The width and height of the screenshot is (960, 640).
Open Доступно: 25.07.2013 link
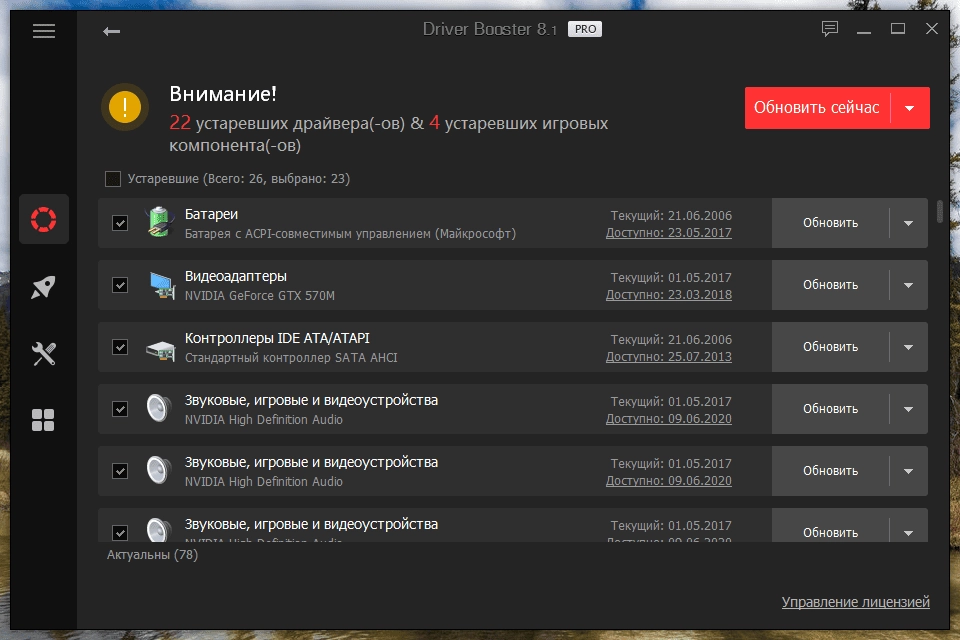coord(669,356)
